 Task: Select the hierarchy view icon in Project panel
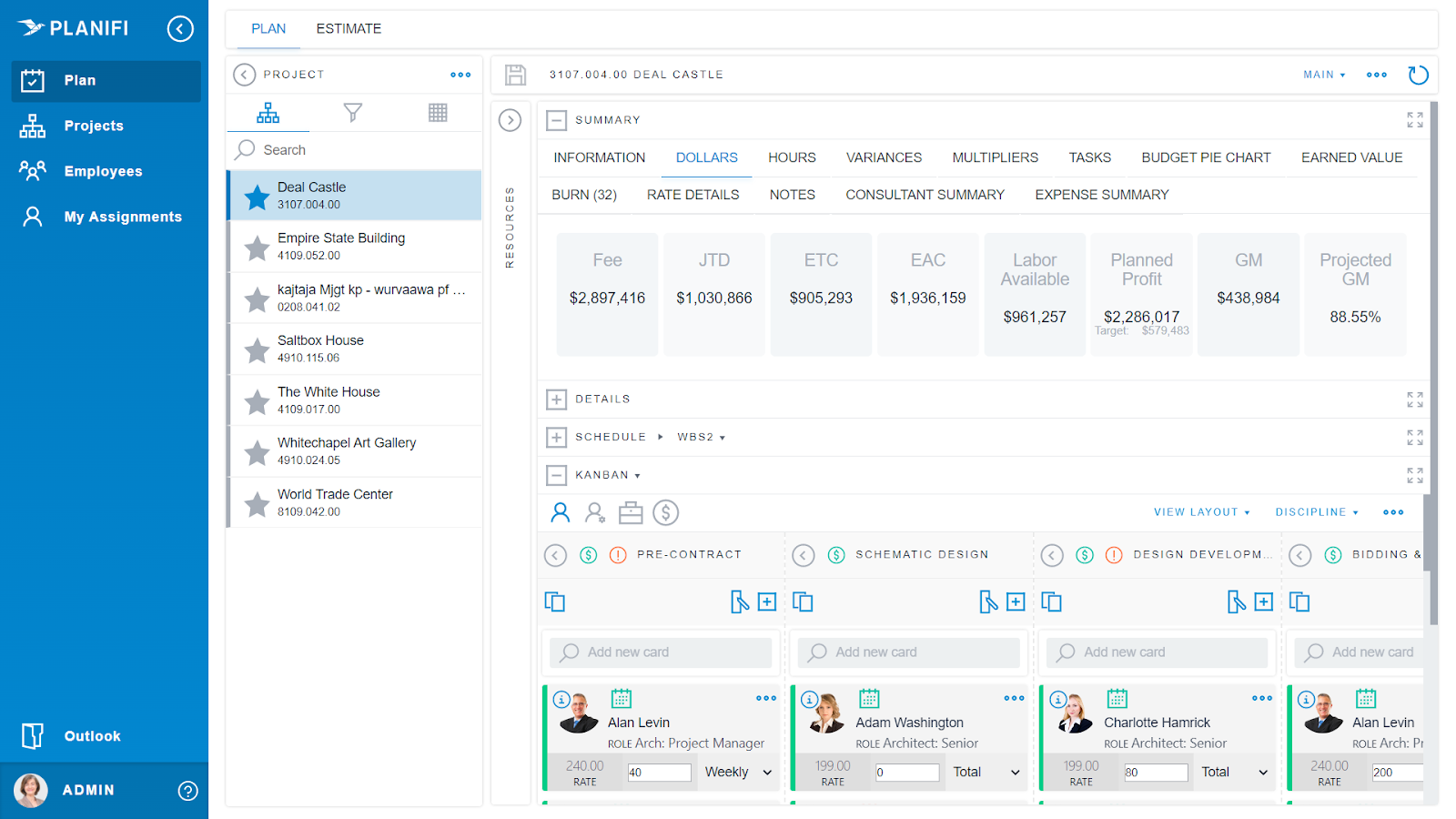point(268,112)
